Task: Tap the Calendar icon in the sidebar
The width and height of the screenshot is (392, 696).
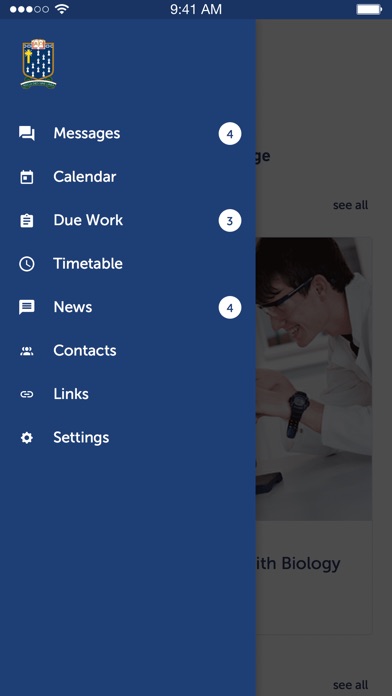Action: click(27, 177)
